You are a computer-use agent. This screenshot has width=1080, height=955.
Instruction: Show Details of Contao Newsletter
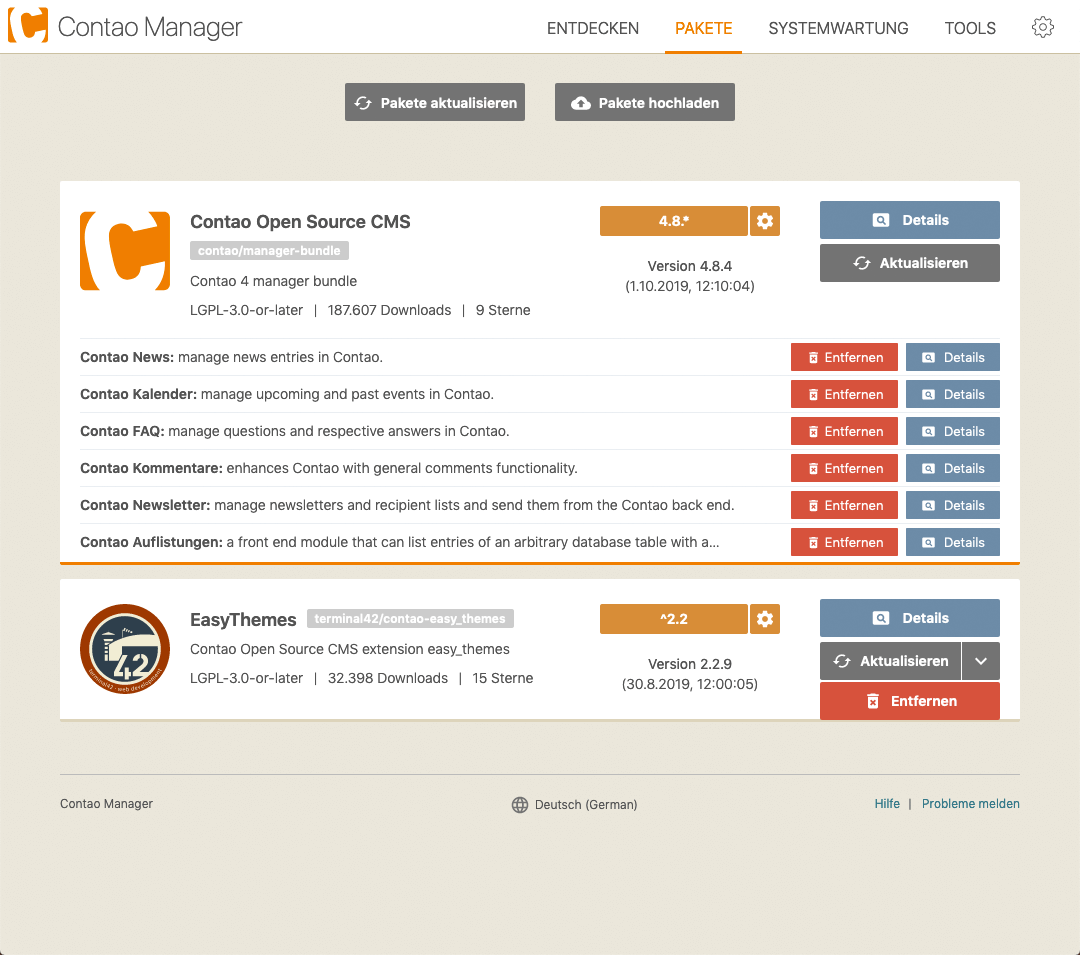(953, 505)
